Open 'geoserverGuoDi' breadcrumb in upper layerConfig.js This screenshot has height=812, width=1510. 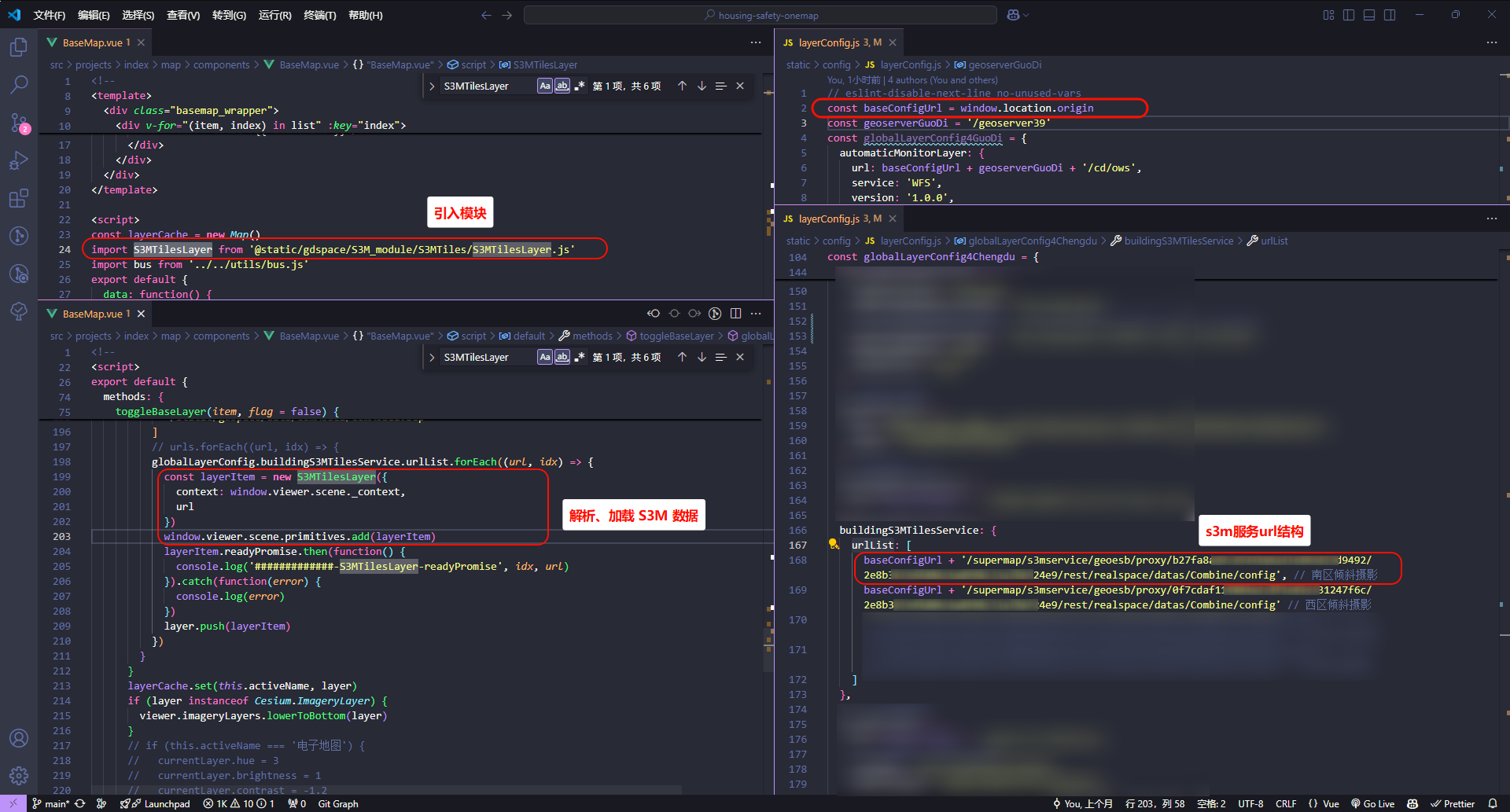(x=1004, y=64)
